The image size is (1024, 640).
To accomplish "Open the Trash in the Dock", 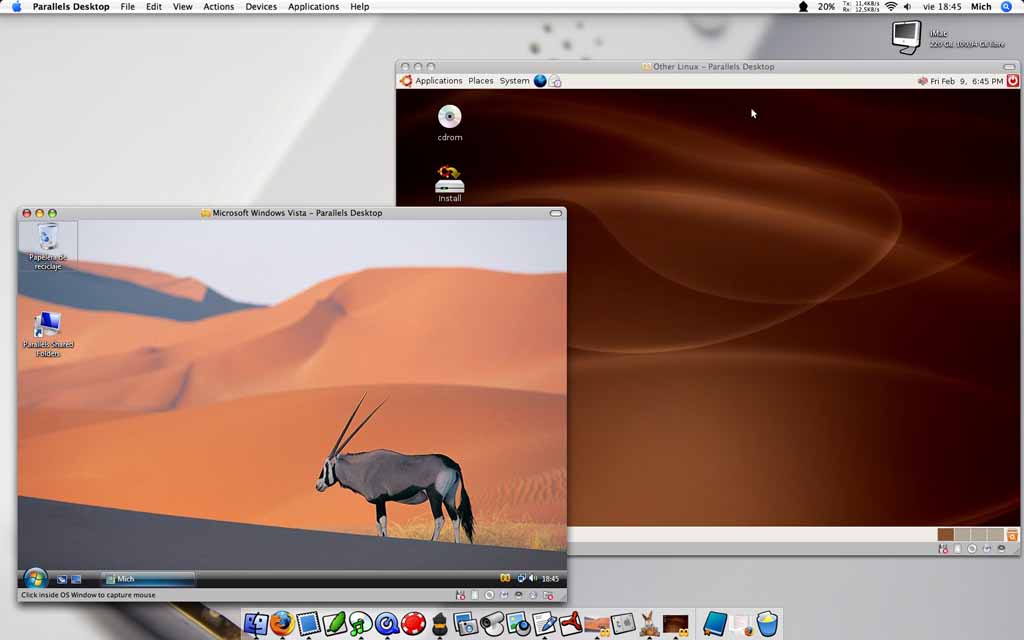I will pyautogui.click(x=767, y=624).
